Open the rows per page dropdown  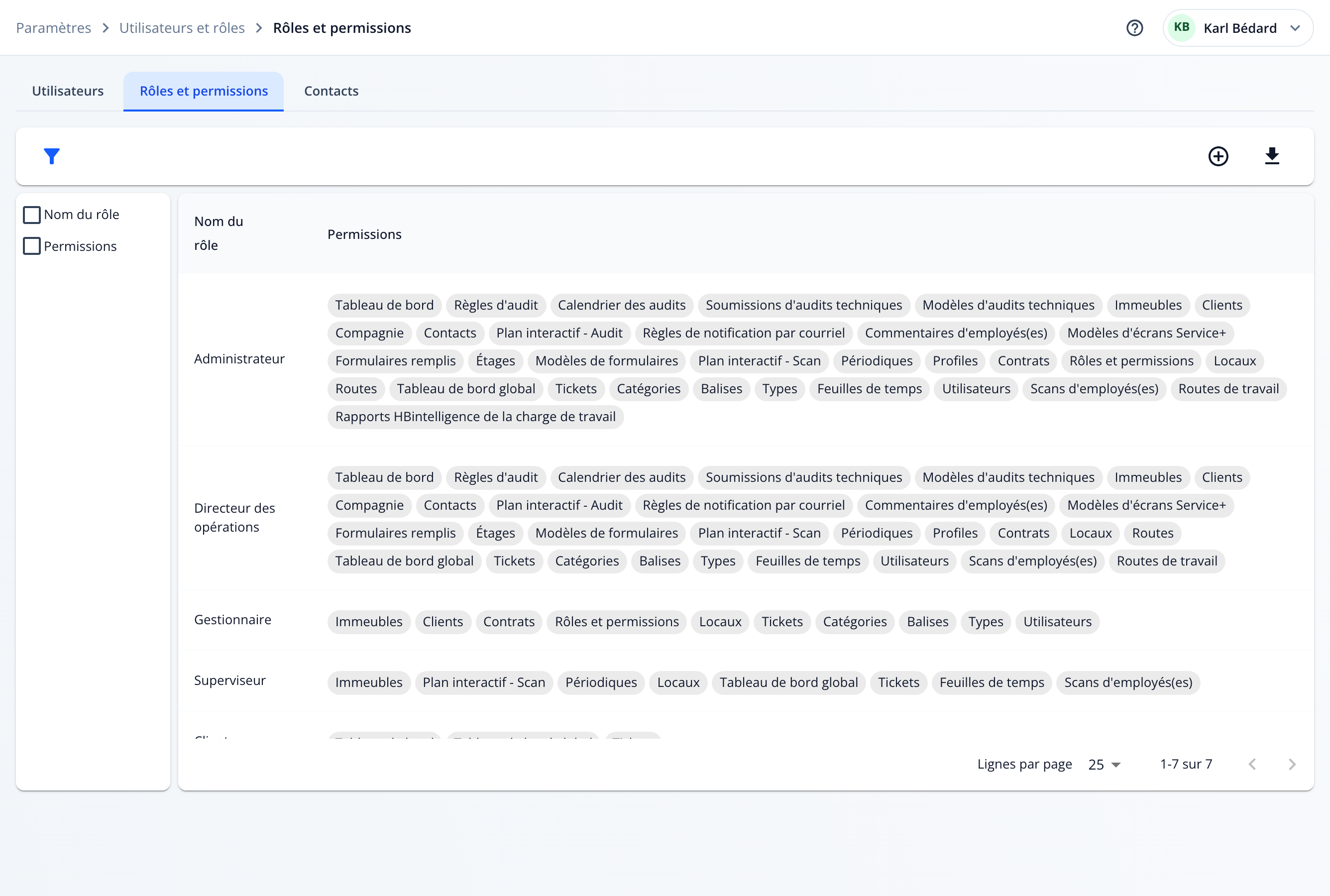[x=1105, y=765]
